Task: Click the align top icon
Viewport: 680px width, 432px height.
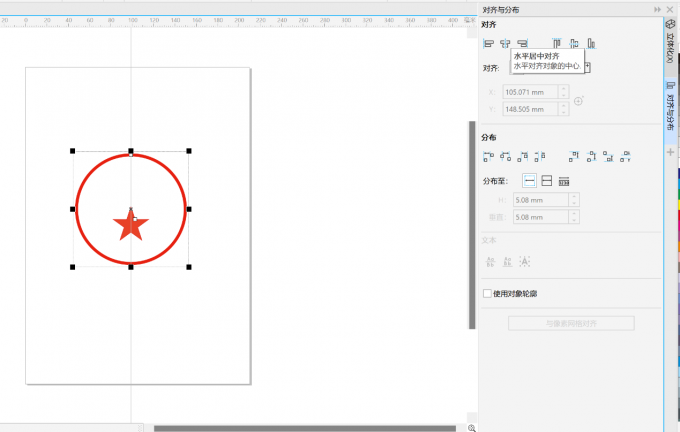Action: pyautogui.click(x=557, y=43)
